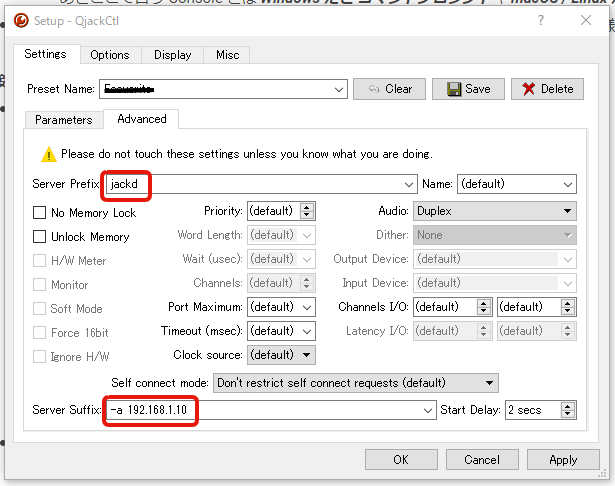Toggle the Force 16bit checkbox
615x486 pixels.
pyautogui.click(x=39, y=333)
